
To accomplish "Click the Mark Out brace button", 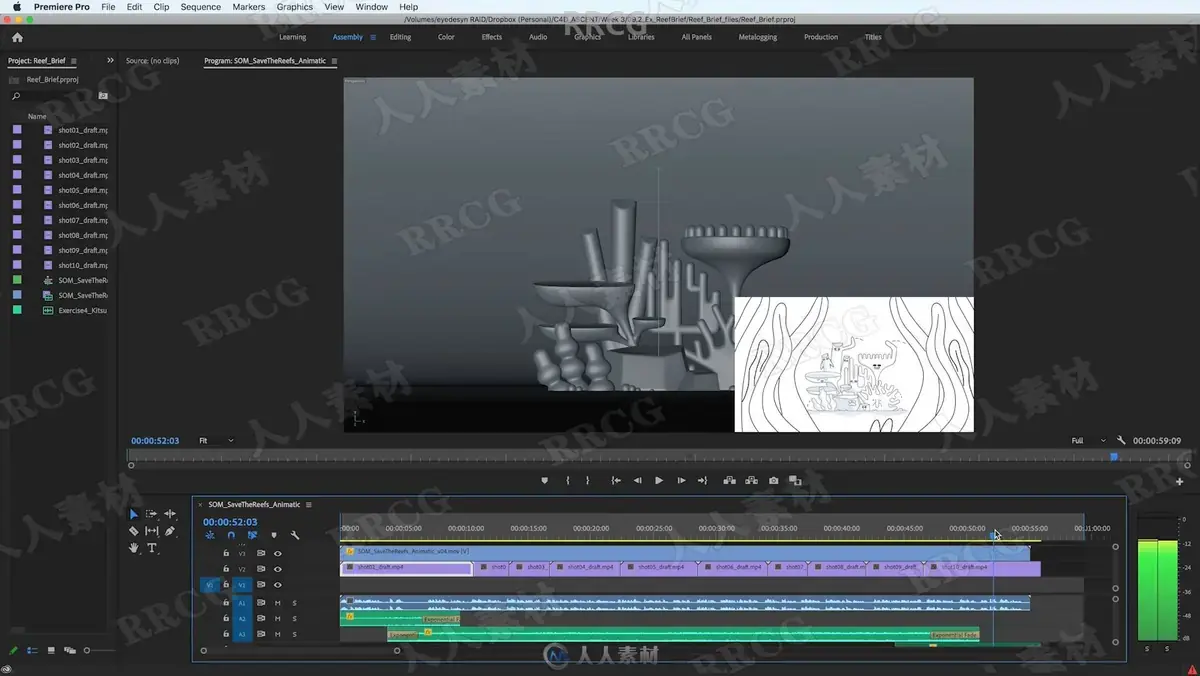I will click(x=587, y=480).
